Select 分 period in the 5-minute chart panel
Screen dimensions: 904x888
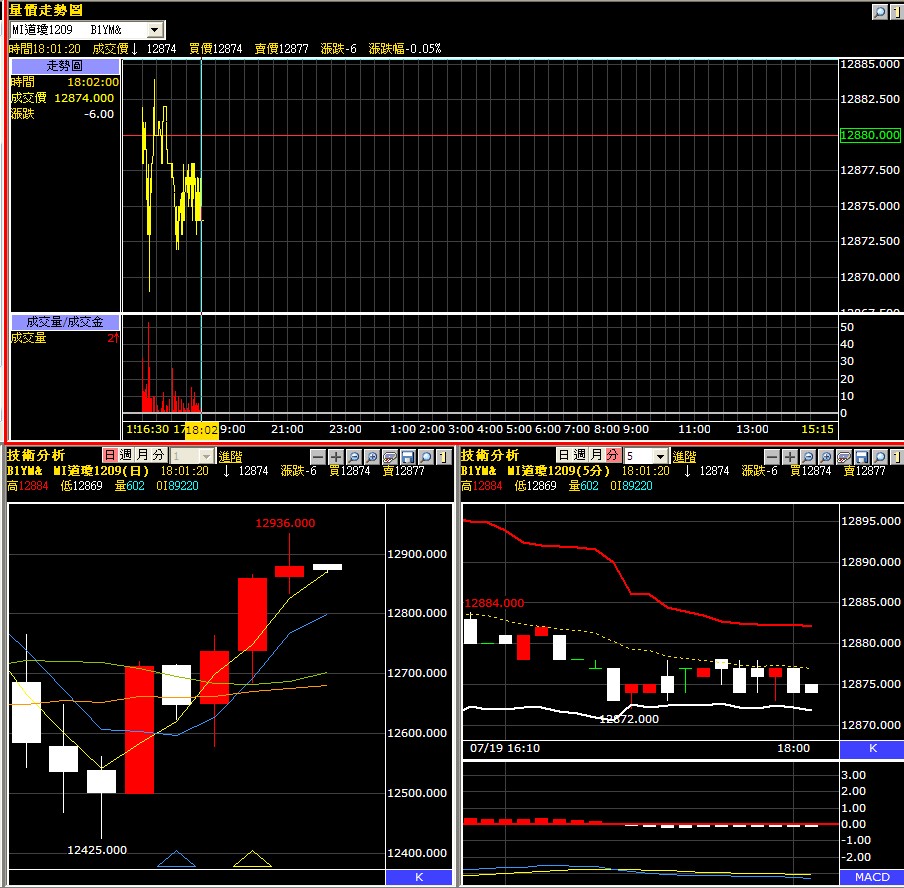pyautogui.click(x=612, y=455)
